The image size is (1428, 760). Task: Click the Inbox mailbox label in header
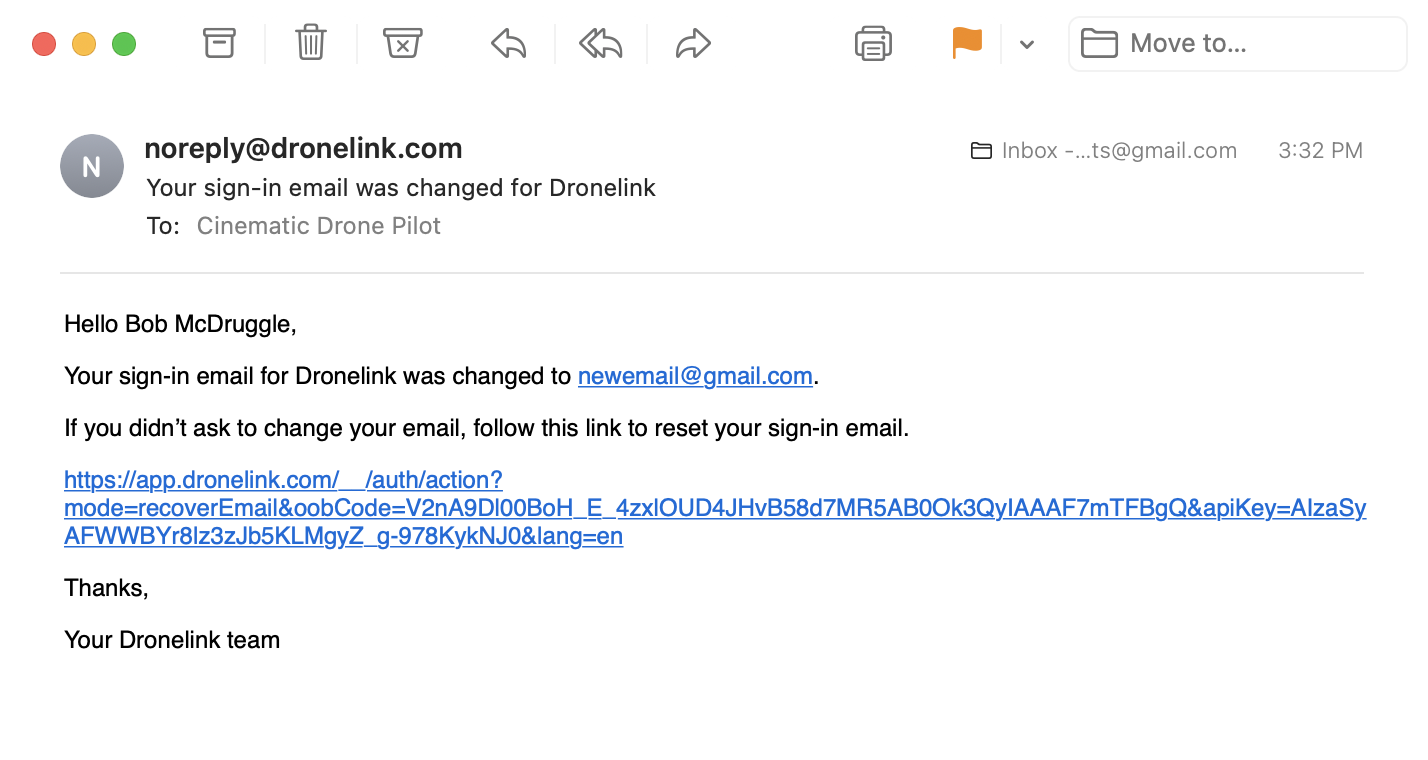[x=1119, y=151]
